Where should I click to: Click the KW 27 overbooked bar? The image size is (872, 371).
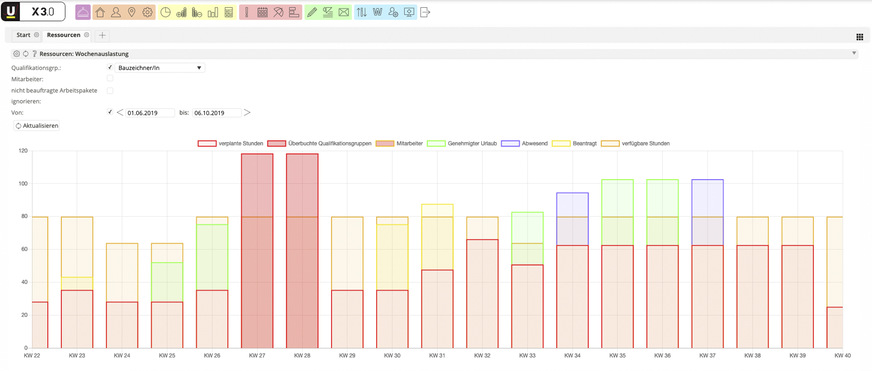click(257, 251)
